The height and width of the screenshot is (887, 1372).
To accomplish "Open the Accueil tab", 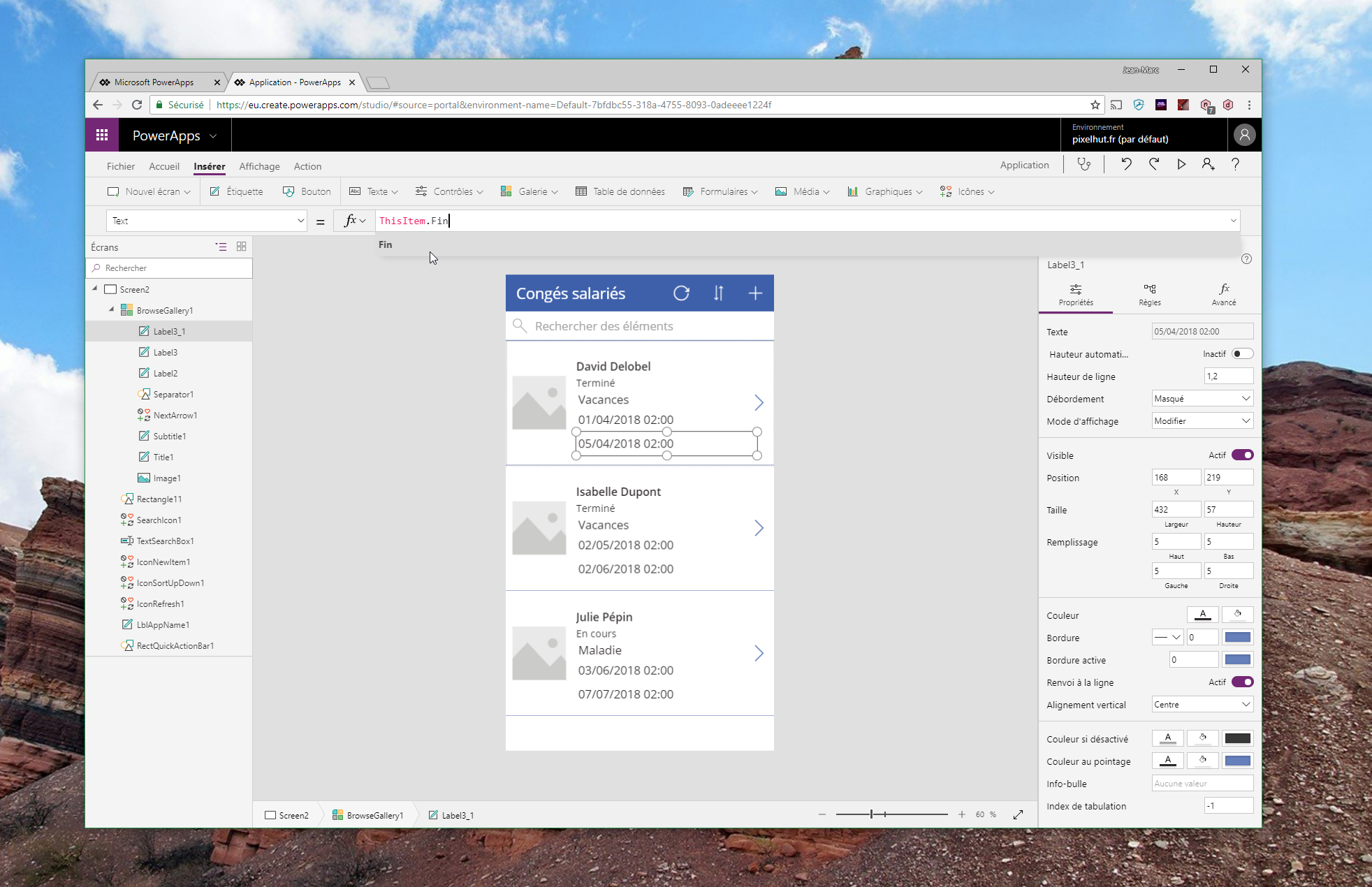I will coord(164,166).
